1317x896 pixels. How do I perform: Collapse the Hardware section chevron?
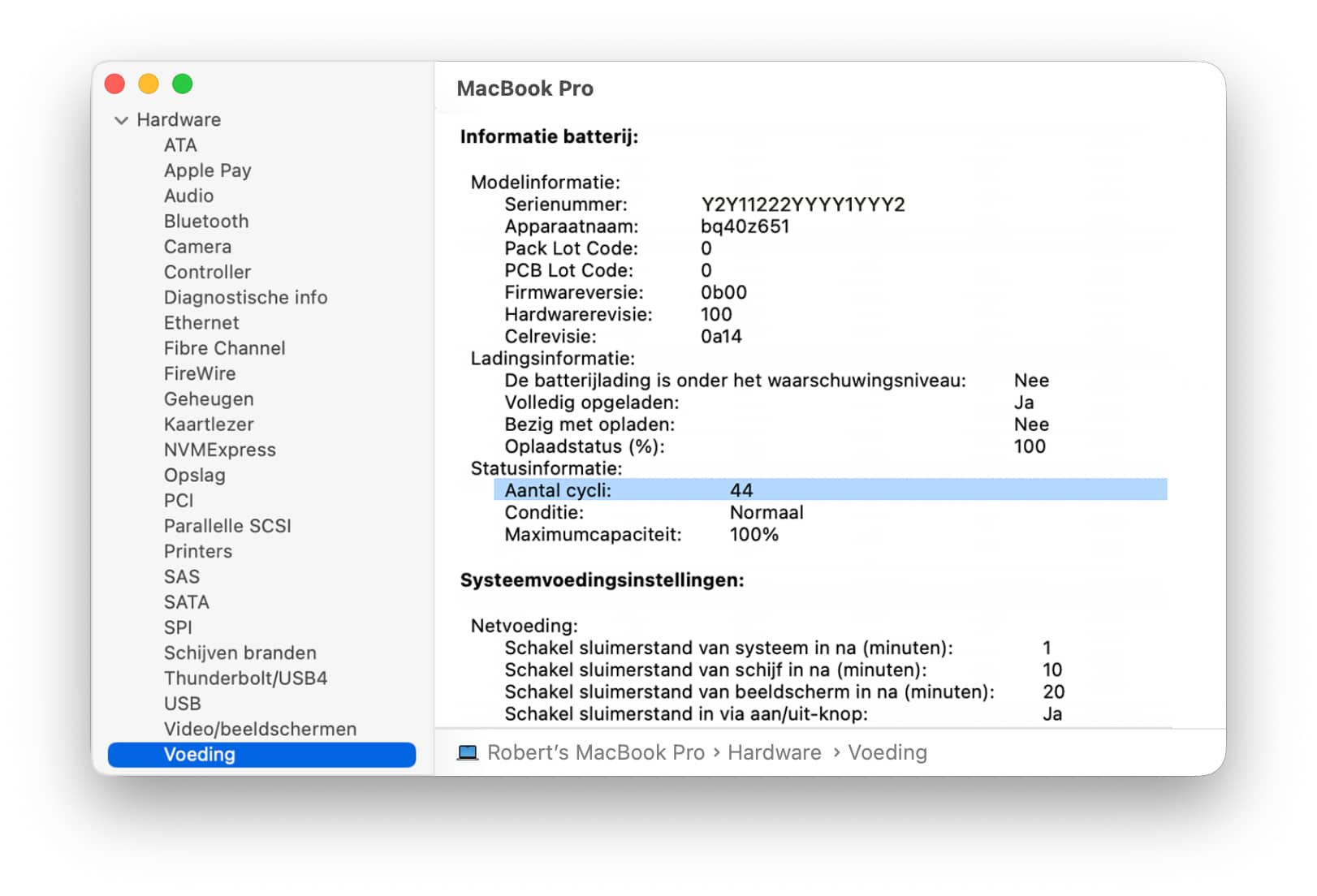pos(121,120)
